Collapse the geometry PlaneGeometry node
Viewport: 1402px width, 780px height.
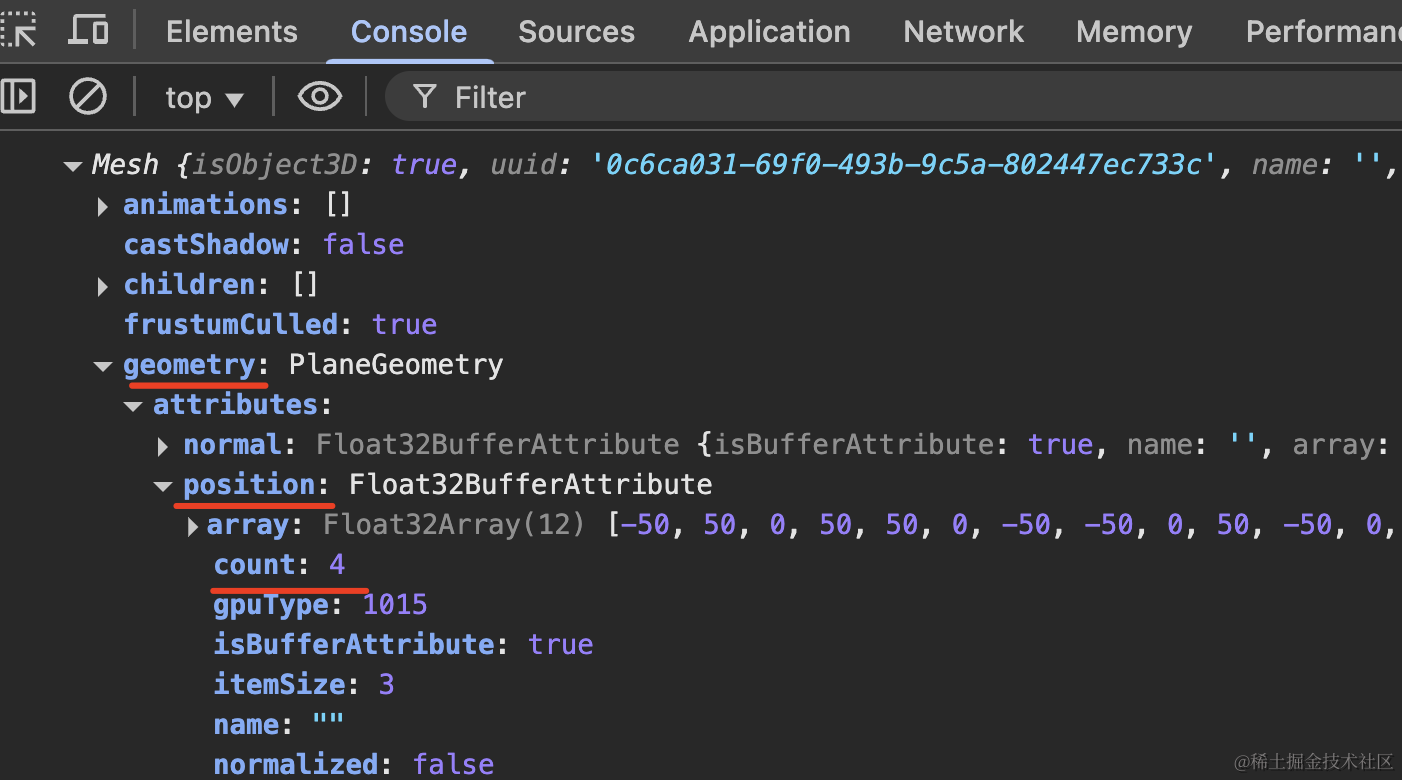(x=102, y=366)
